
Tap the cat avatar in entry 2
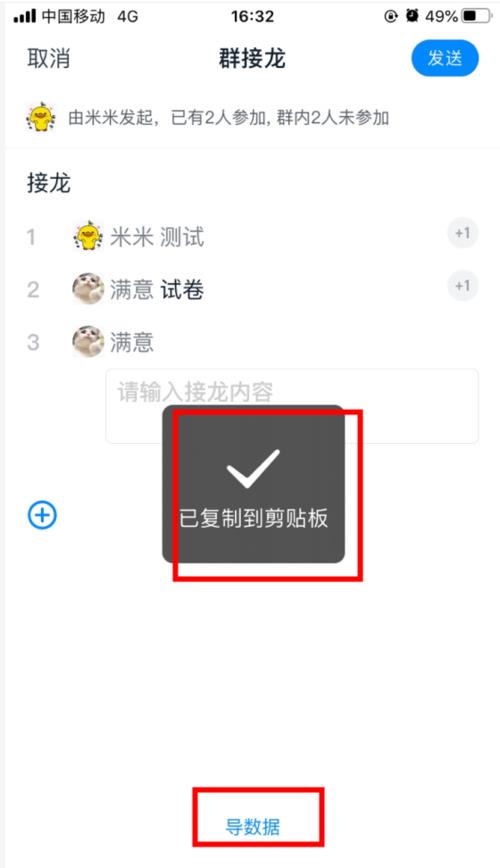88,288
